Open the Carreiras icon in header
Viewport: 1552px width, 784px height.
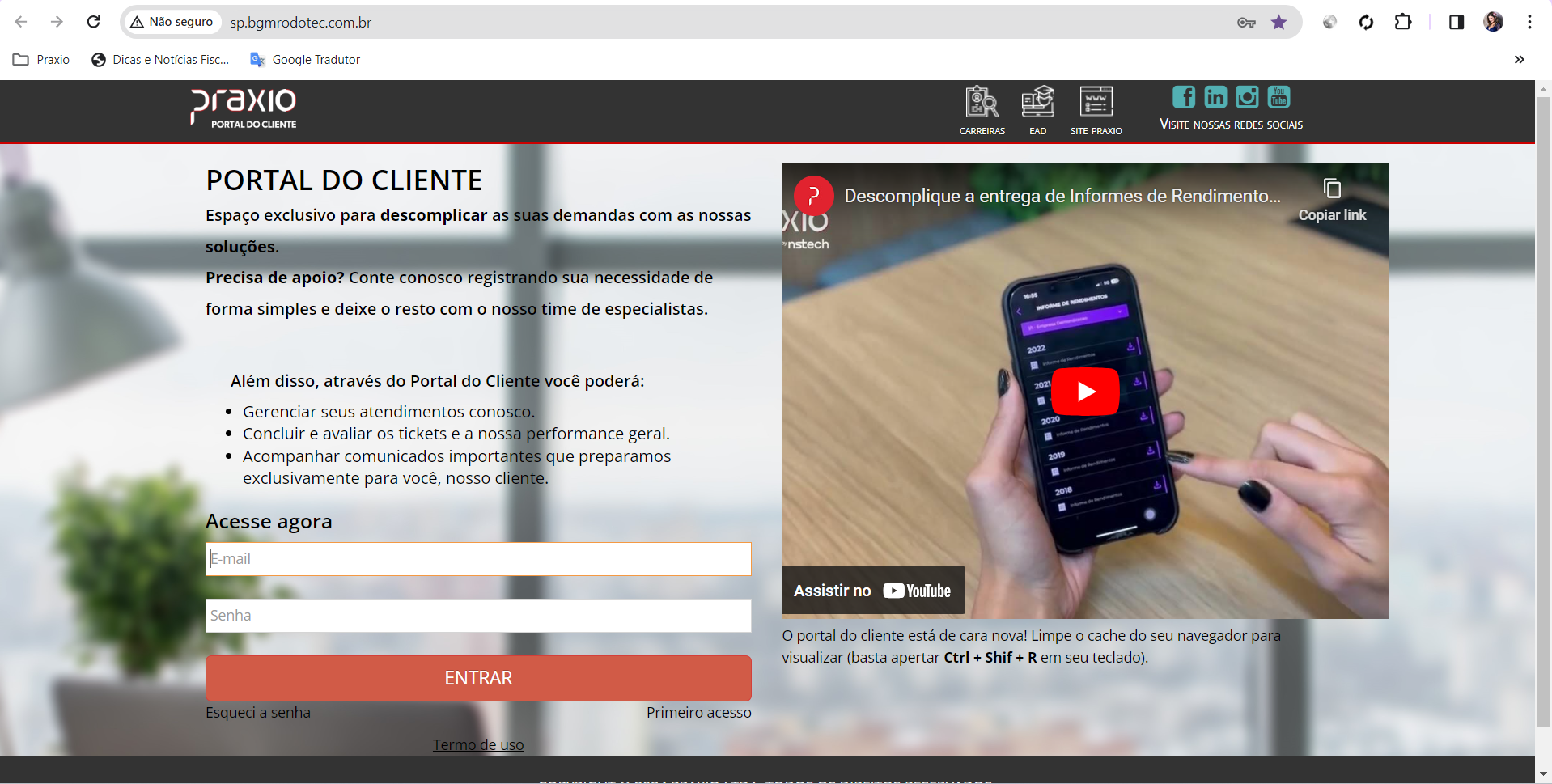982,103
